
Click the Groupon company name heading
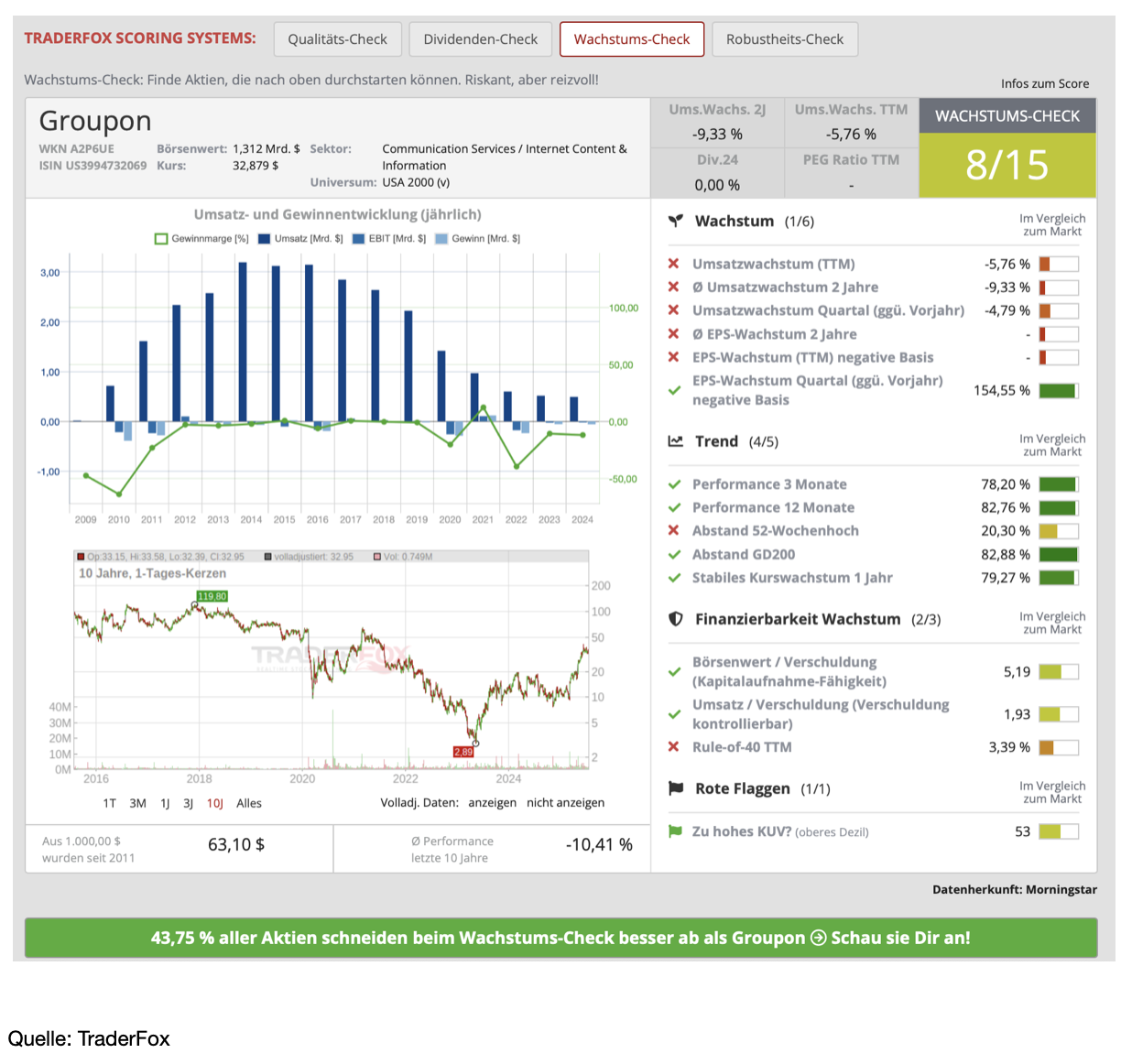pyautogui.click(x=95, y=121)
